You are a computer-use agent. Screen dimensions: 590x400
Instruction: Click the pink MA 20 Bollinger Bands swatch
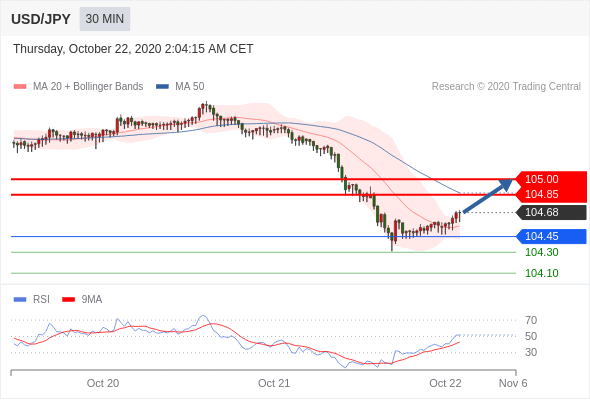(20, 87)
